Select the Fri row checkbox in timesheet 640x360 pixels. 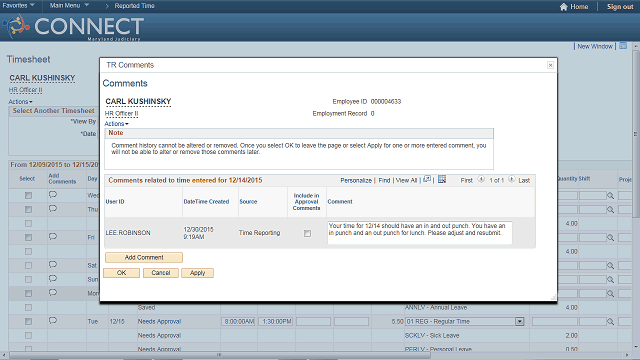tap(28, 238)
